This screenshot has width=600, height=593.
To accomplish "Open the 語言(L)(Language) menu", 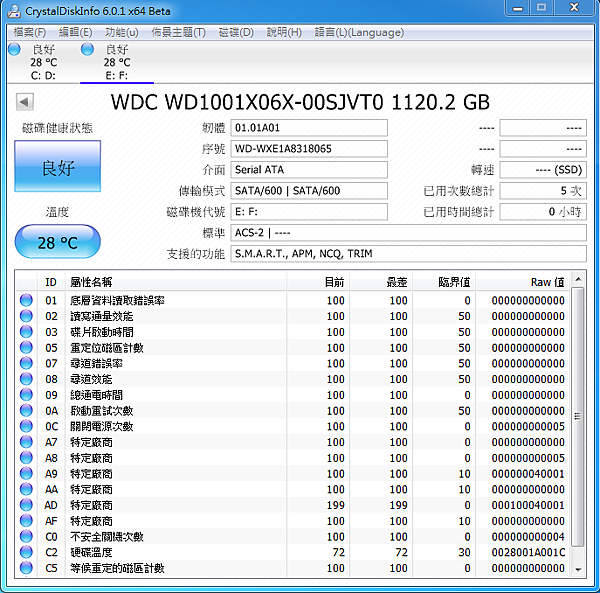I will click(359, 32).
